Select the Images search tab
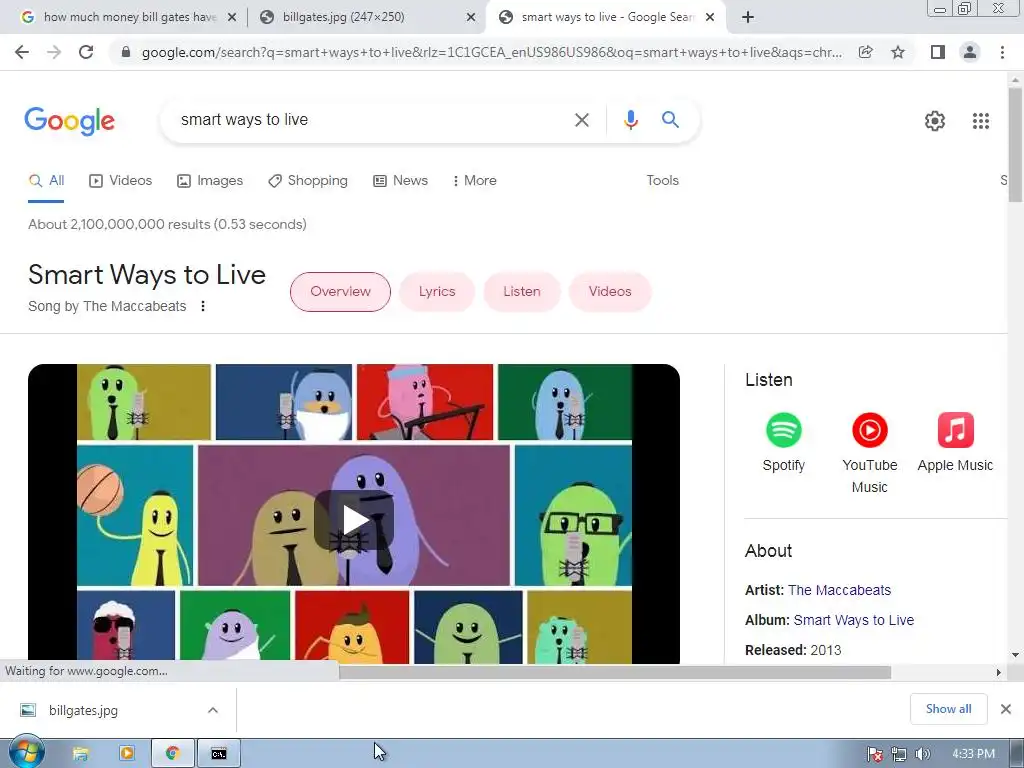This screenshot has height=768, width=1024. [210, 181]
